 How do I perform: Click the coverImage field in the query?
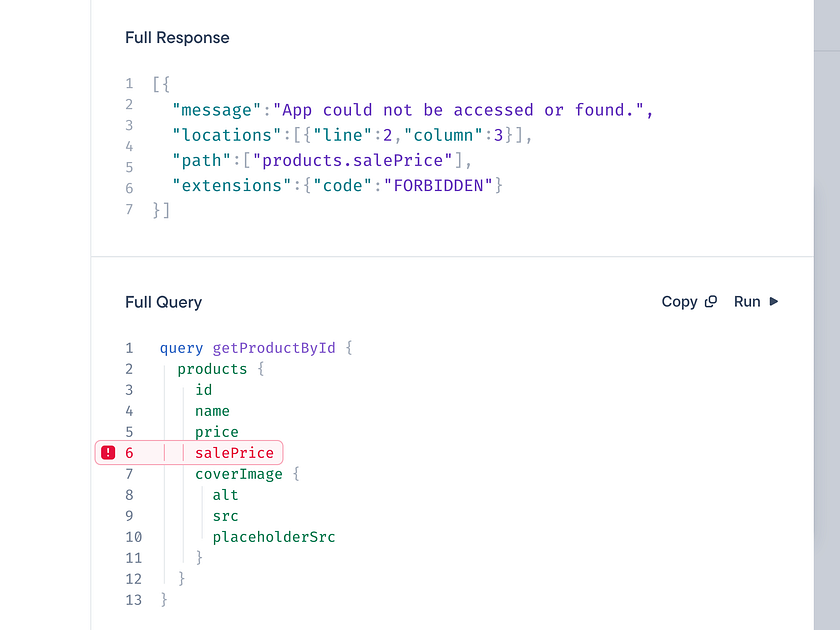[x=238, y=474]
